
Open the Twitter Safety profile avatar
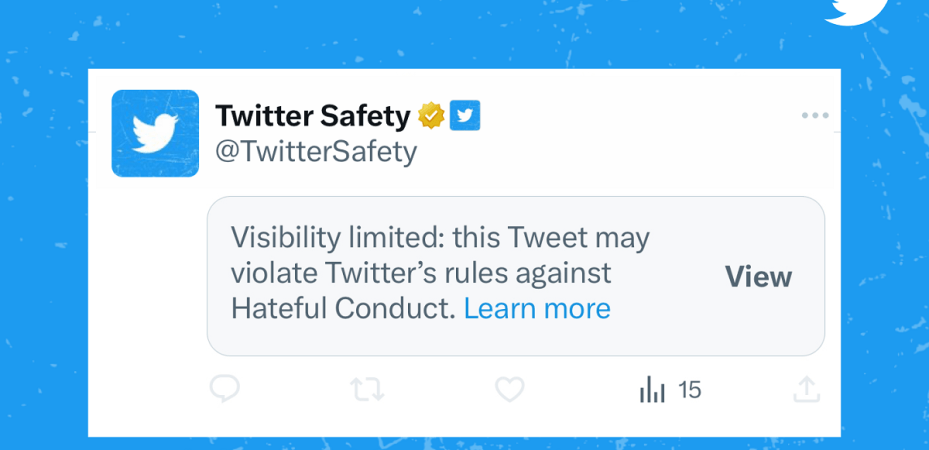(x=155, y=133)
